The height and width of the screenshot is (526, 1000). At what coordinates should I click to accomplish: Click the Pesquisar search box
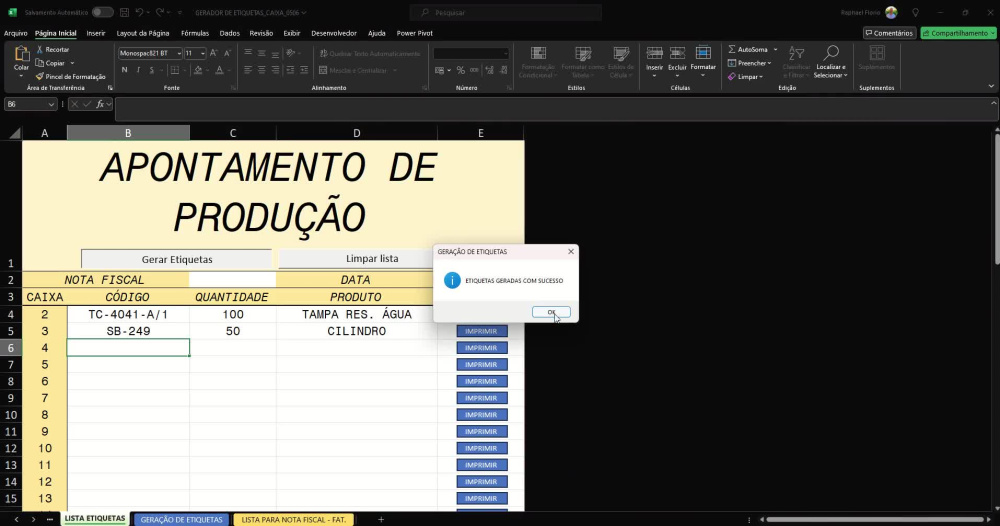506,12
